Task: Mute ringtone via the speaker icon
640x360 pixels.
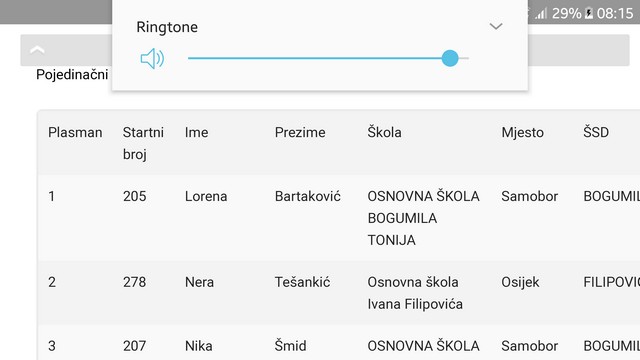Action: [x=152, y=59]
